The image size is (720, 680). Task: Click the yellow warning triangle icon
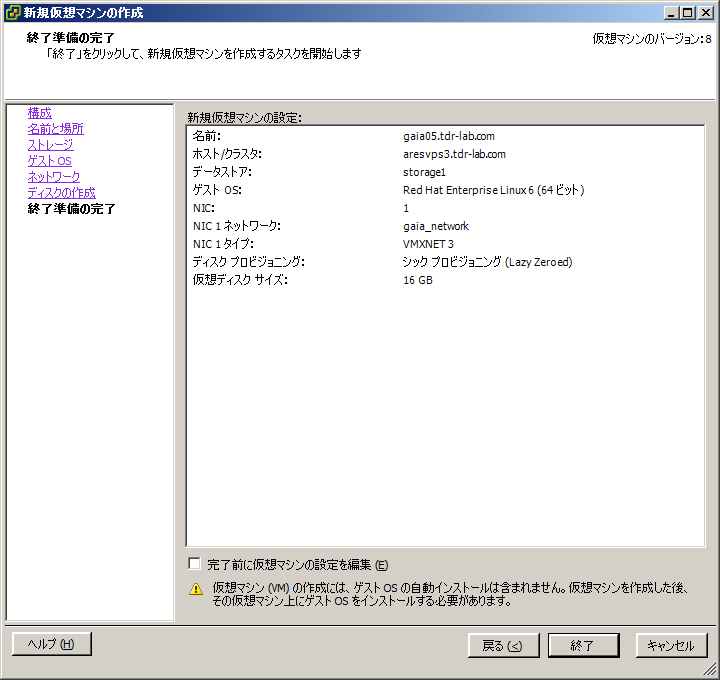(x=196, y=589)
